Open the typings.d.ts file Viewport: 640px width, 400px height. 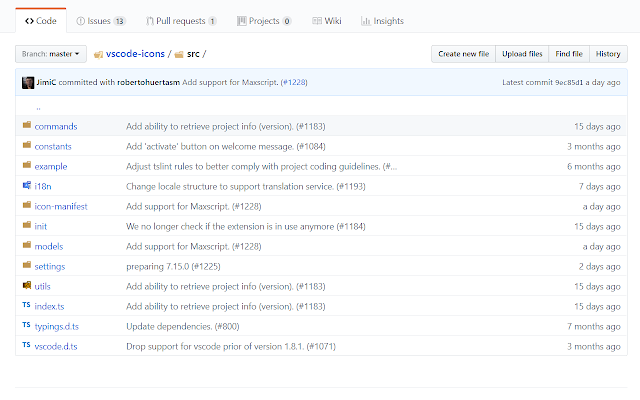click(x=57, y=327)
